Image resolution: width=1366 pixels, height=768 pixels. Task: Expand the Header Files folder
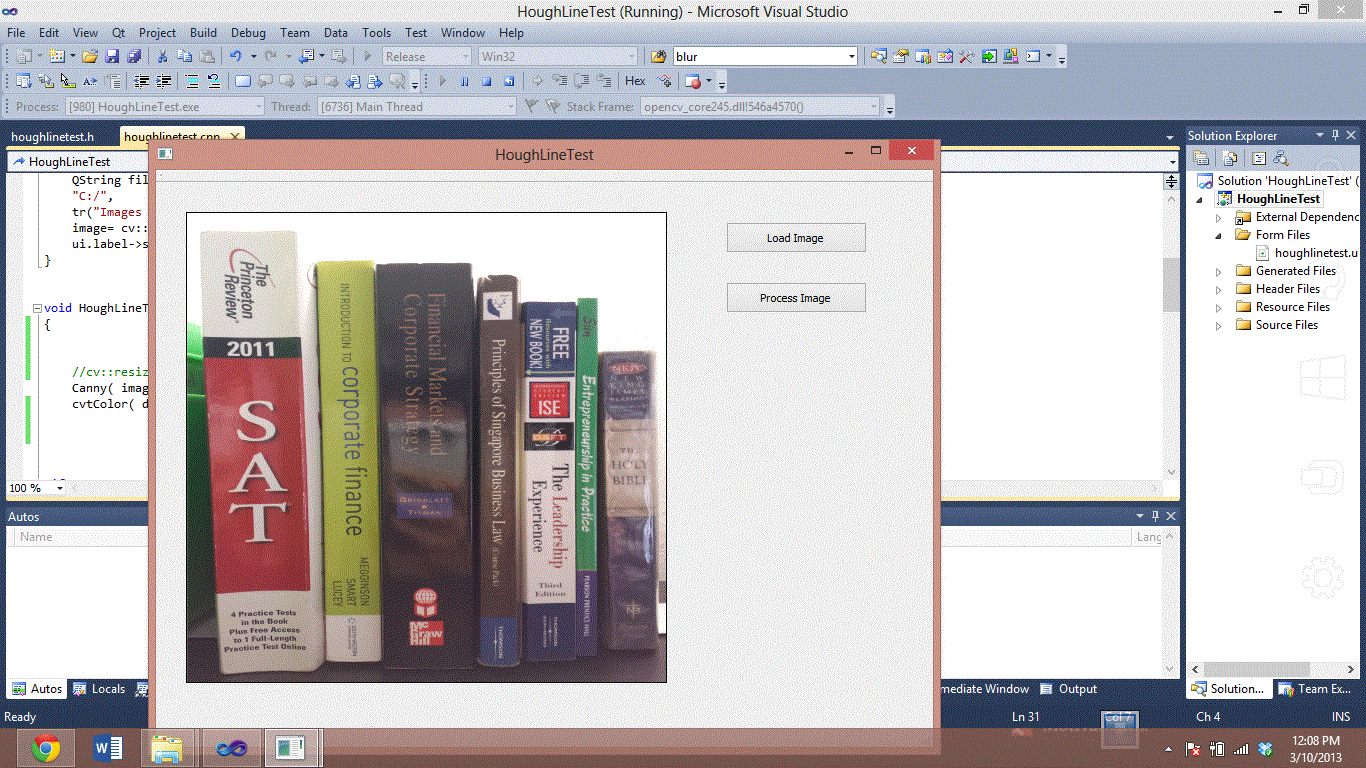[1218, 289]
